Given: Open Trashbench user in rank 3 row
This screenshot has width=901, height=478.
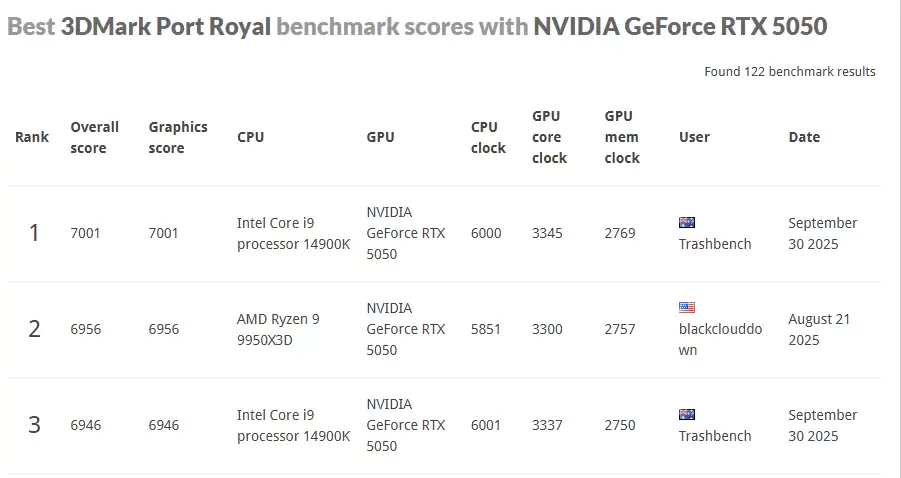Looking at the screenshot, I should click(x=715, y=436).
